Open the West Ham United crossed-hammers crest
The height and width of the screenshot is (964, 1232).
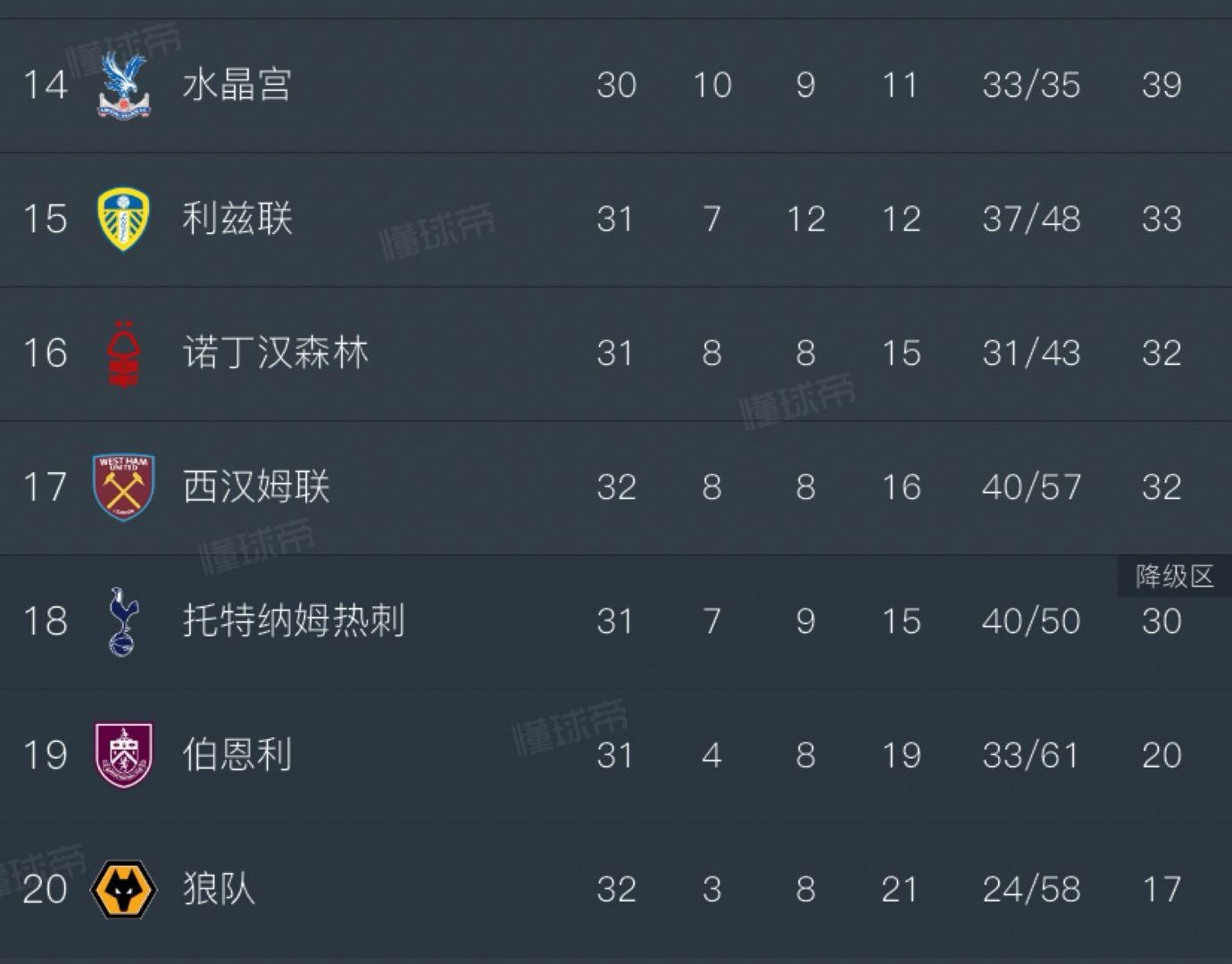[125, 486]
